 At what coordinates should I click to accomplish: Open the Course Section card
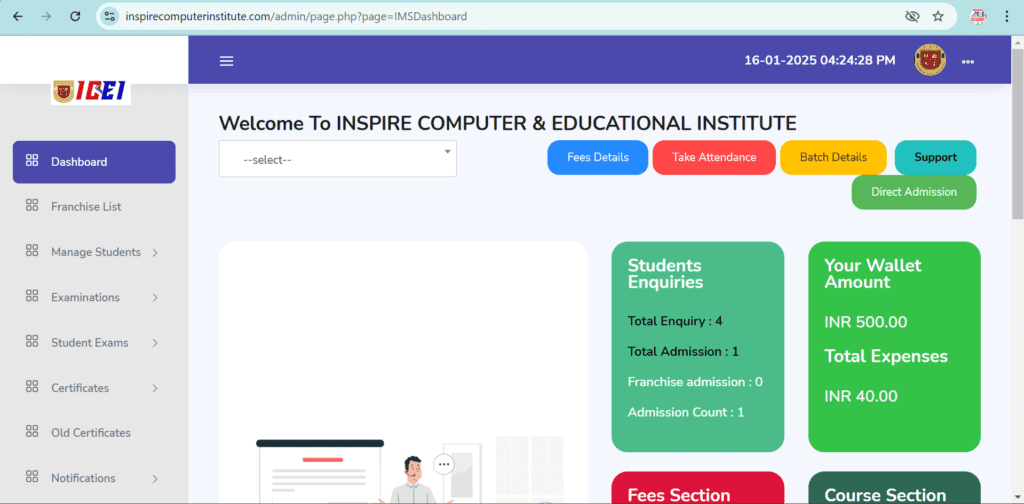pos(895,488)
